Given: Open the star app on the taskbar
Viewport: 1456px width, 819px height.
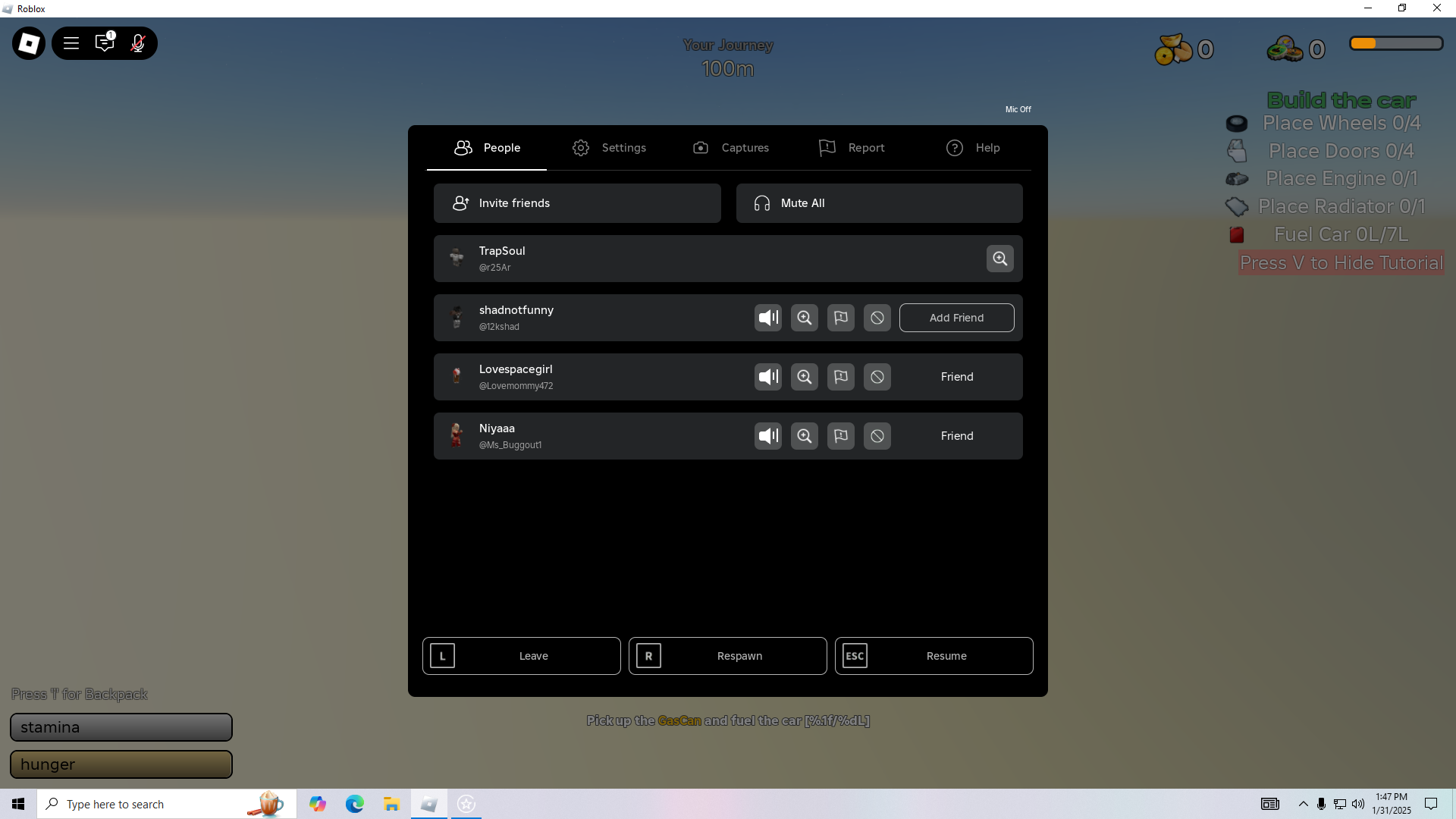Looking at the screenshot, I should pos(466,804).
